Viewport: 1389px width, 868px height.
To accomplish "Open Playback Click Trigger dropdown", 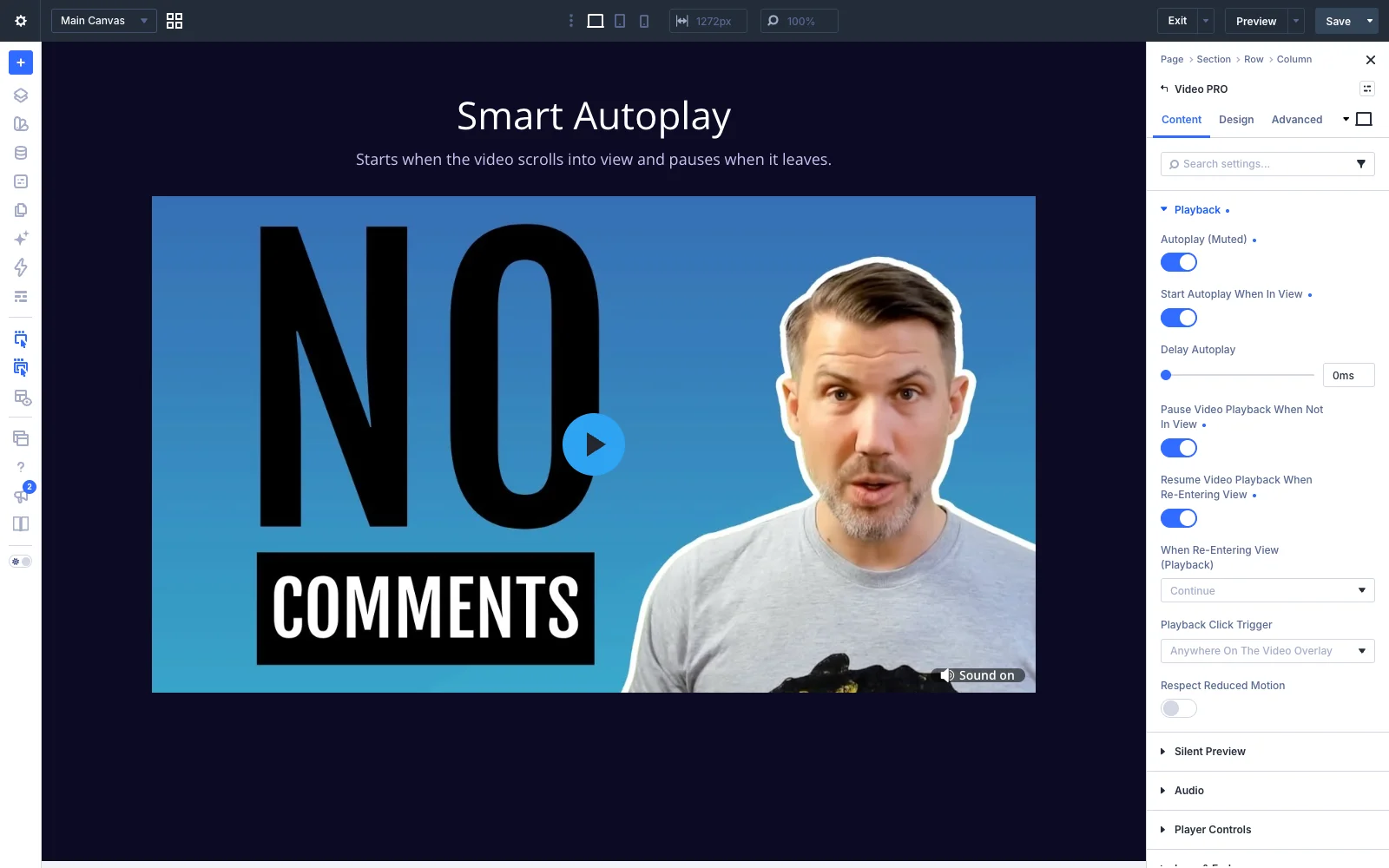I will click(1267, 651).
